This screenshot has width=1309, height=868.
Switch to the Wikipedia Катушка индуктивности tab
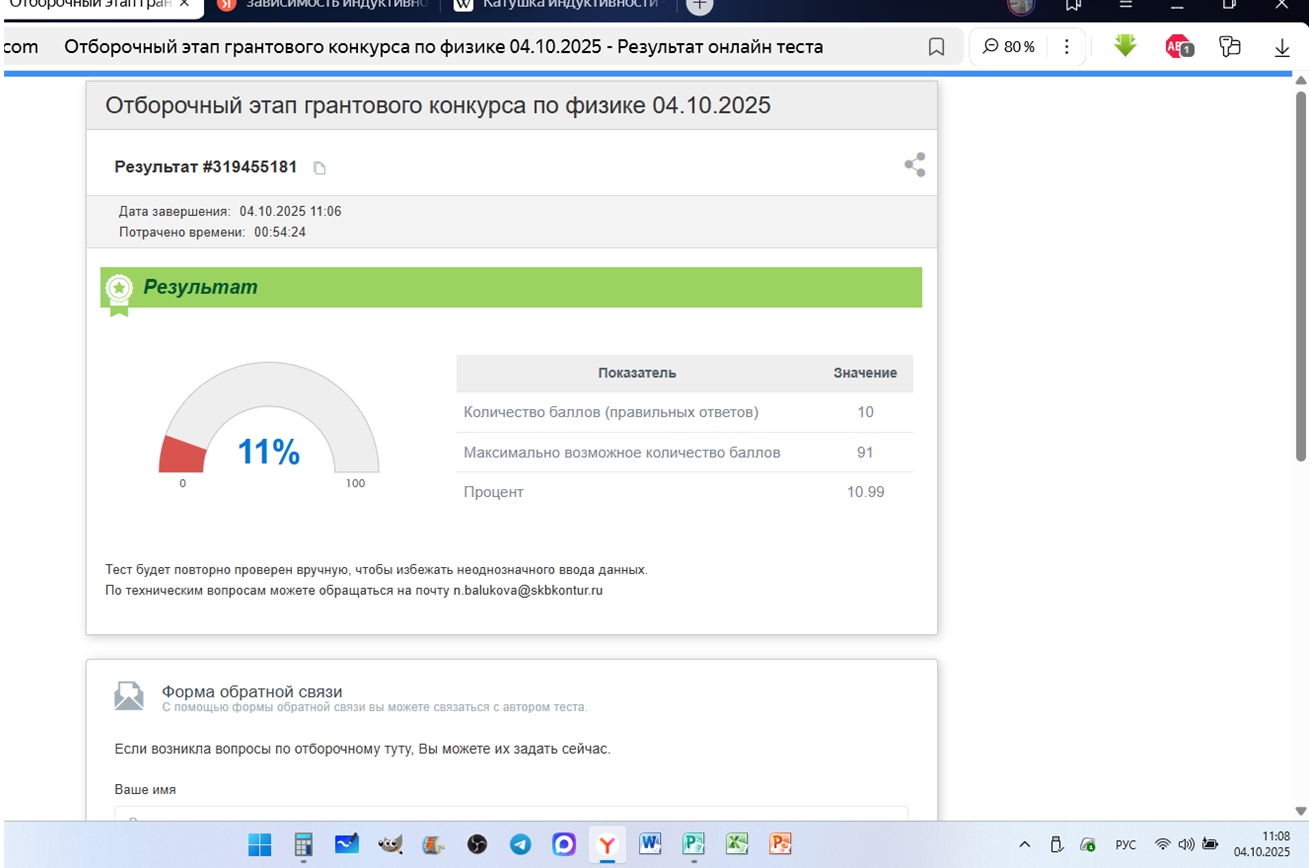(560, 5)
